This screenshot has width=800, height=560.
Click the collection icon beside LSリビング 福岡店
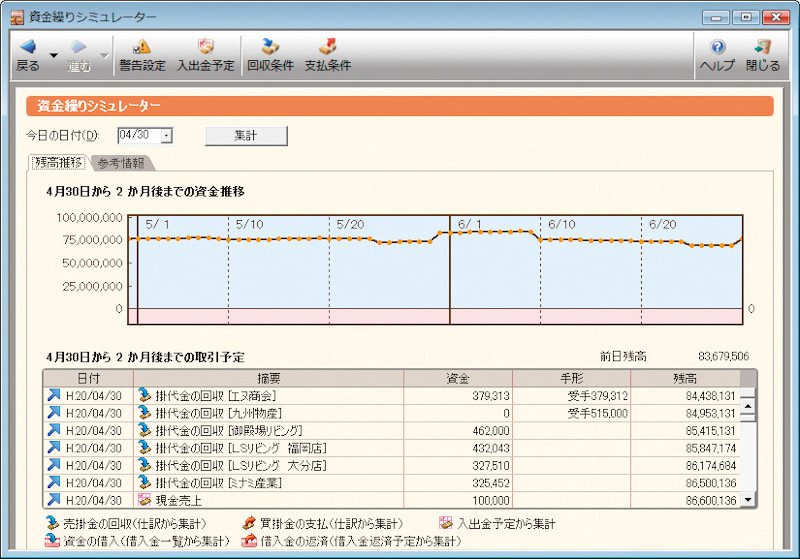(x=145, y=447)
